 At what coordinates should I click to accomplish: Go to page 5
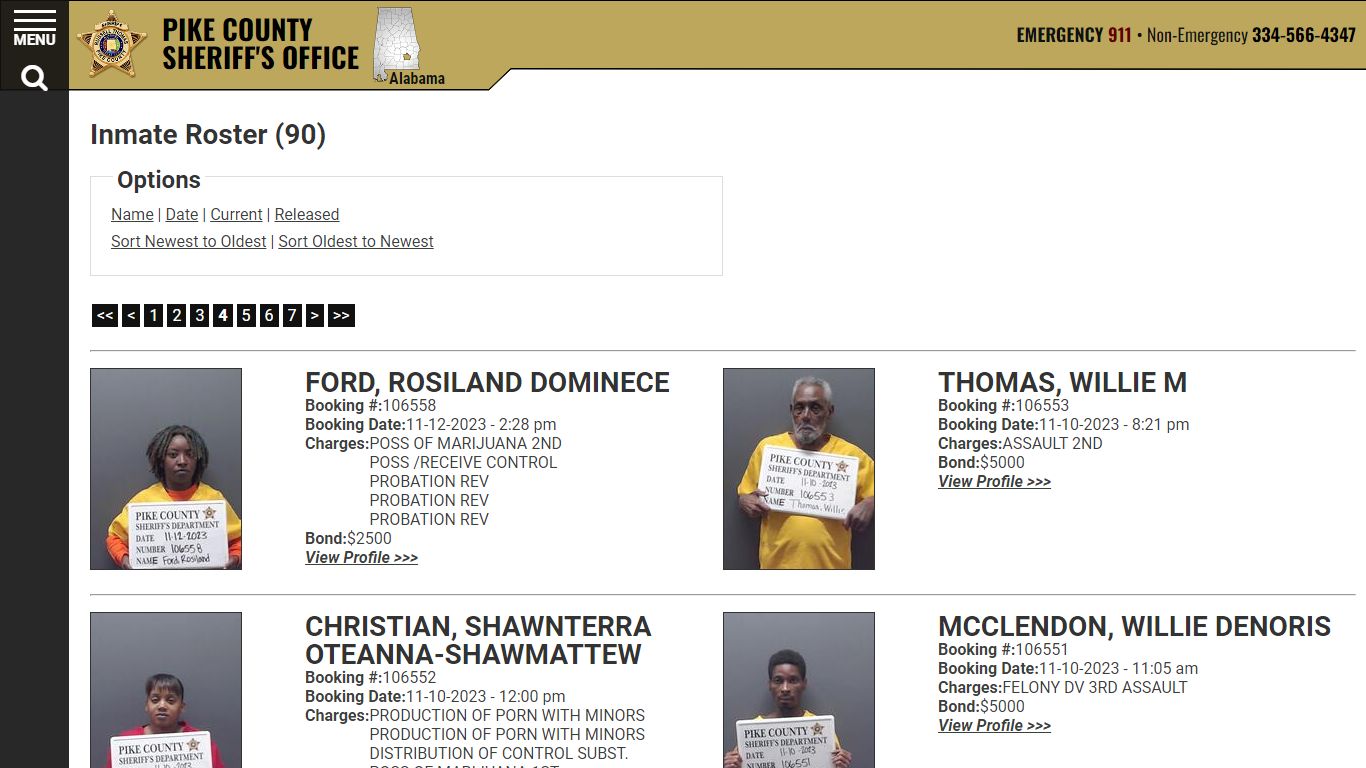coord(246,316)
